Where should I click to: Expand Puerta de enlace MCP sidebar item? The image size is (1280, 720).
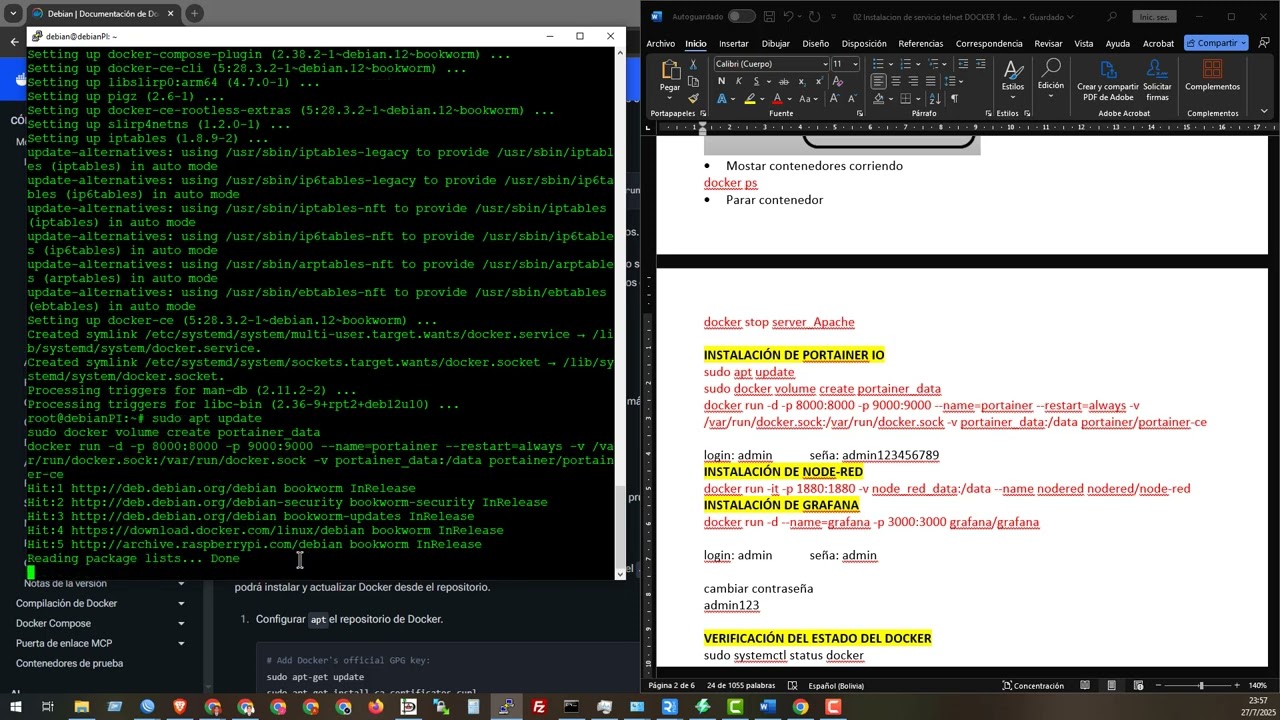[181, 643]
